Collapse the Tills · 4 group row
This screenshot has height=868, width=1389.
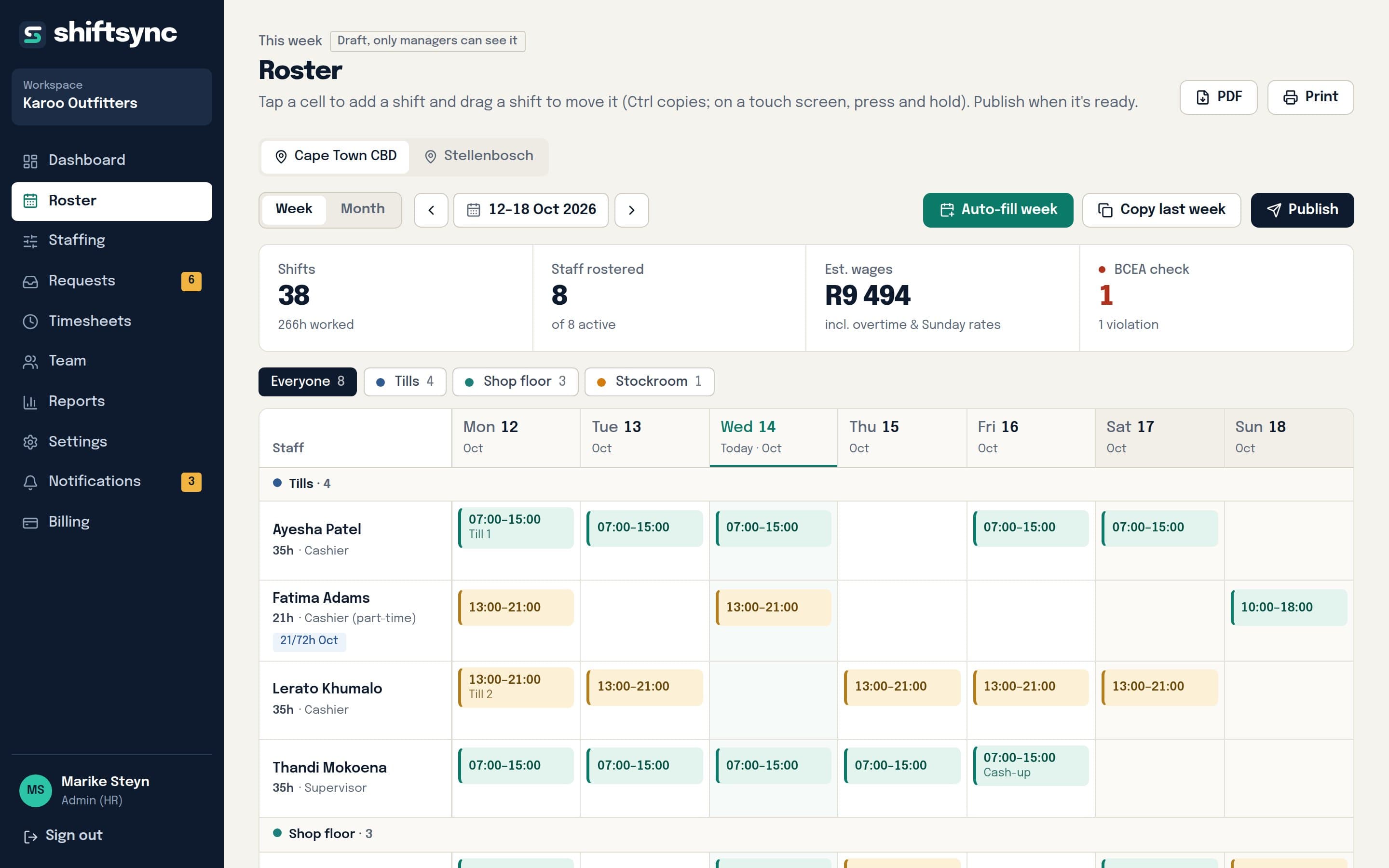806,484
